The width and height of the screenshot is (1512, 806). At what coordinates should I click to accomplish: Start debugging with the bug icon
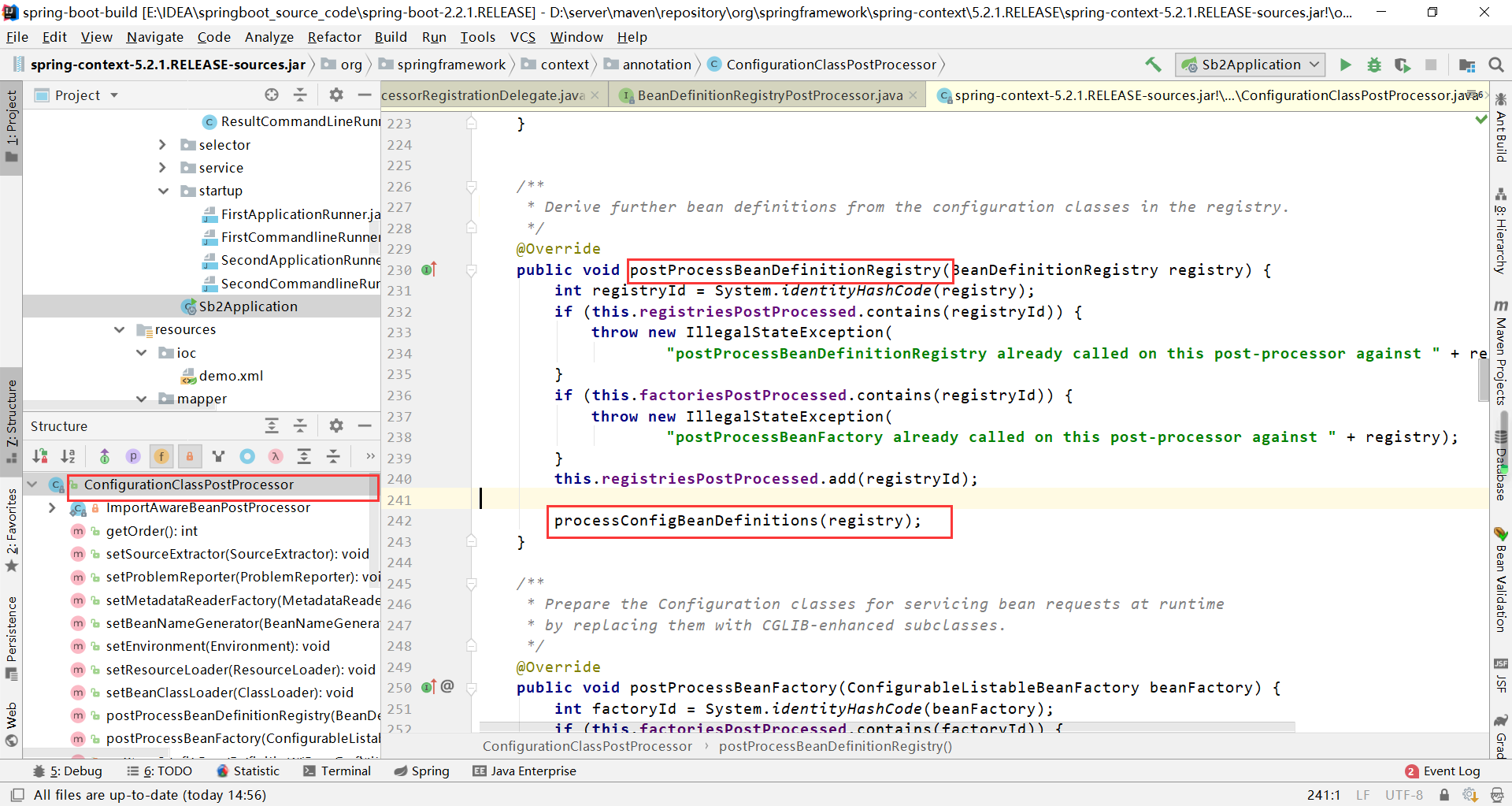pos(1374,65)
